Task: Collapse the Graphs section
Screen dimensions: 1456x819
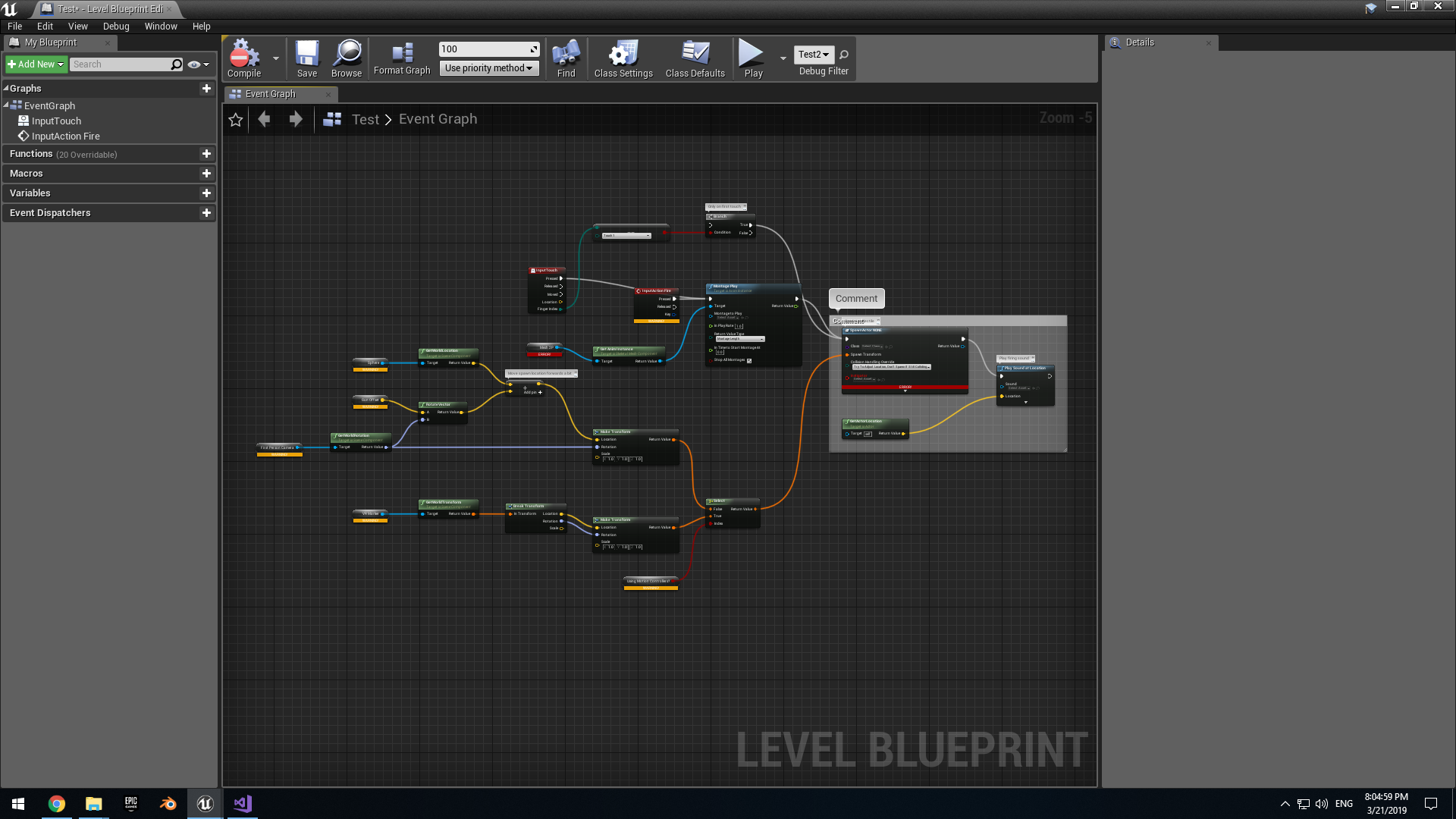Action: click(x=6, y=88)
